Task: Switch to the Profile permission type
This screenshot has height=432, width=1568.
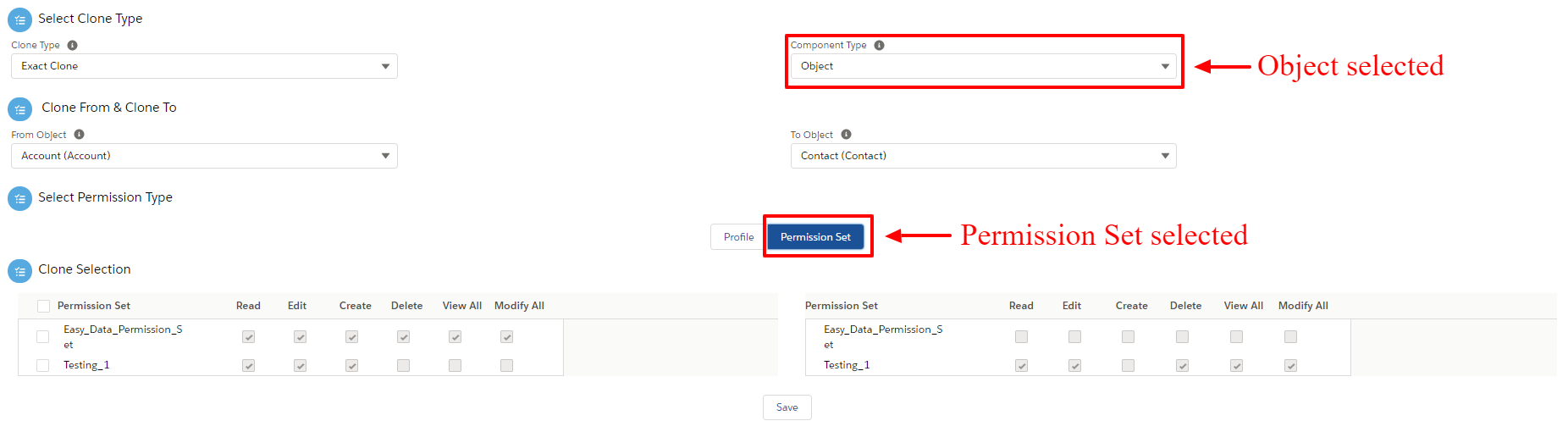Action: point(738,237)
